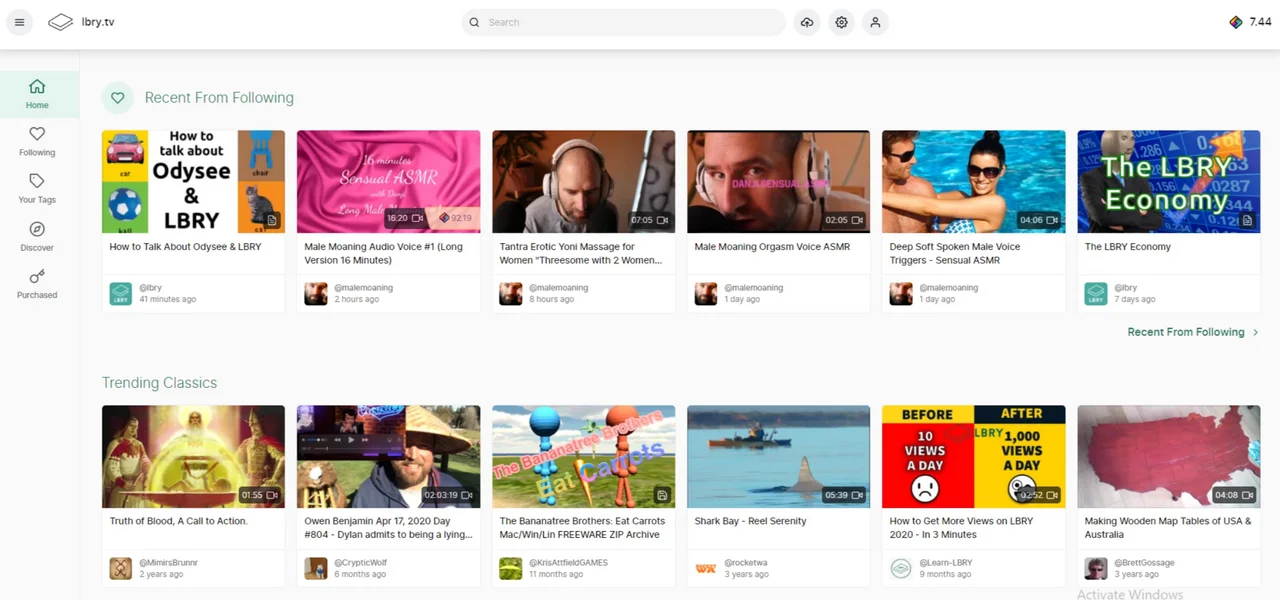Go to Home in sidebar
The width and height of the screenshot is (1280, 600).
pos(37,94)
